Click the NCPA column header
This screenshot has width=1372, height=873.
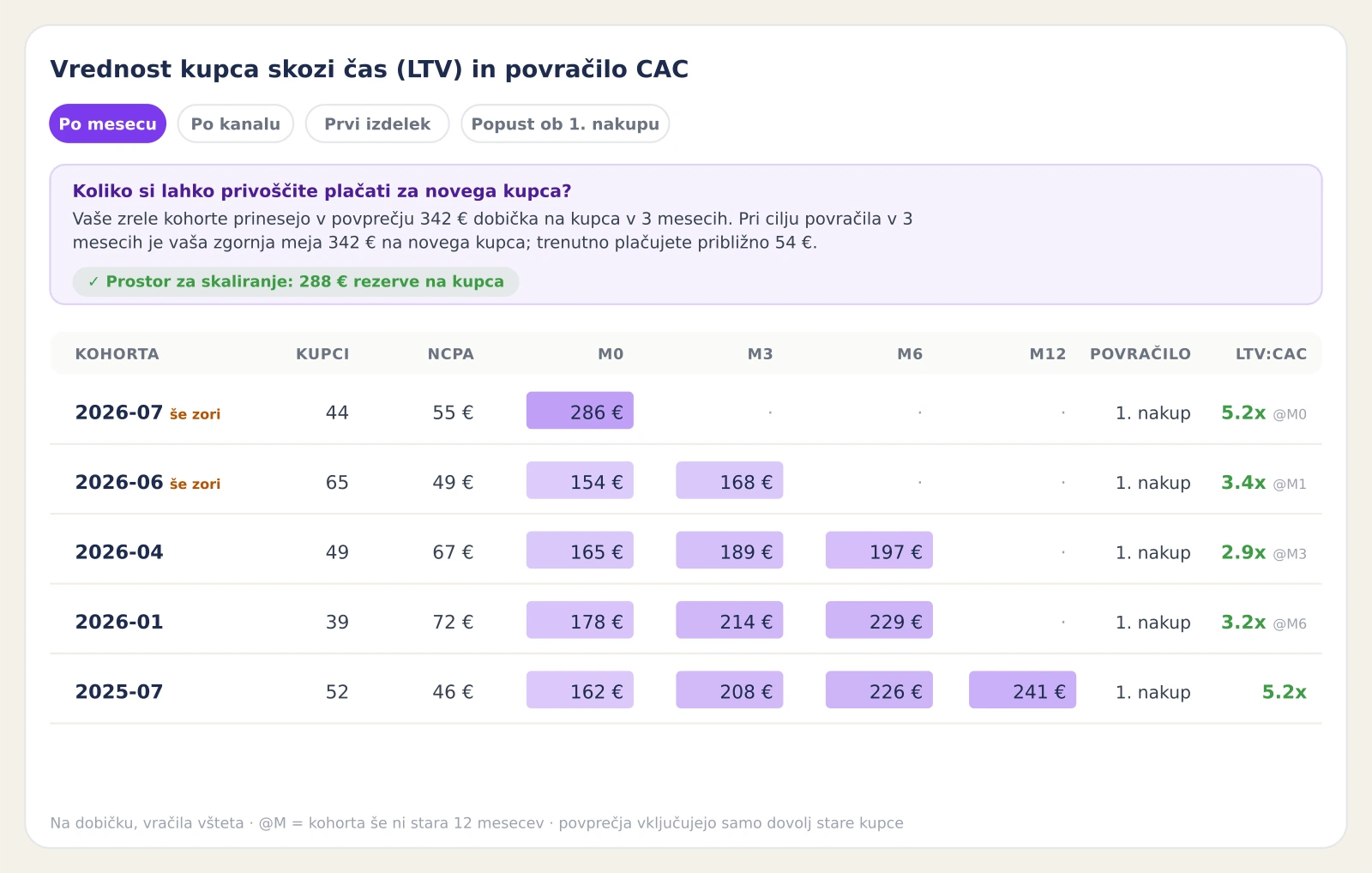pyautogui.click(x=451, y=354)
